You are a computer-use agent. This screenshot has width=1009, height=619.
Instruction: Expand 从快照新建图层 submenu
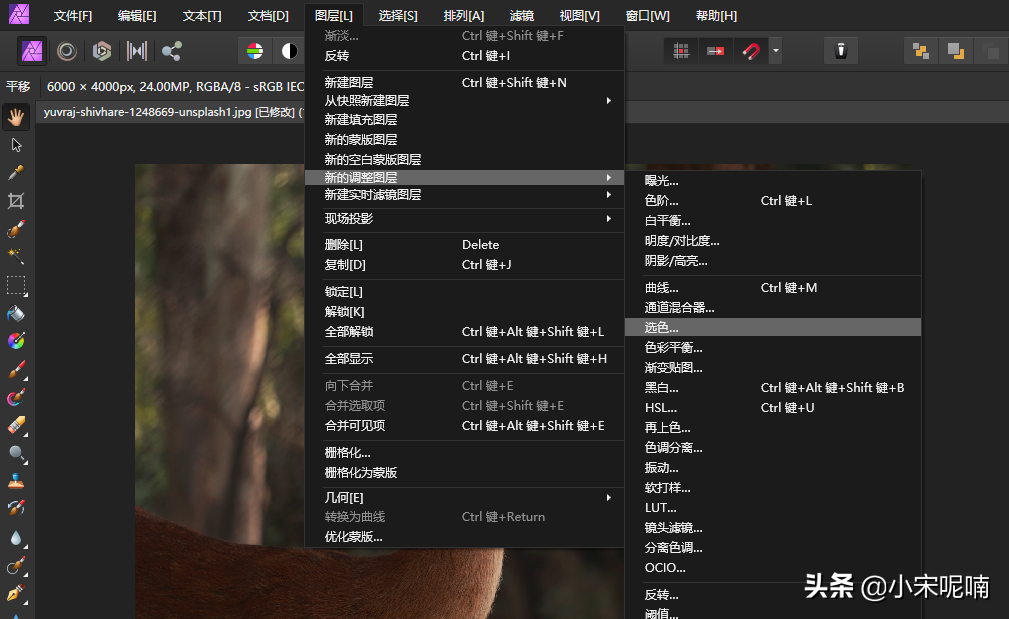click(464, 100)
